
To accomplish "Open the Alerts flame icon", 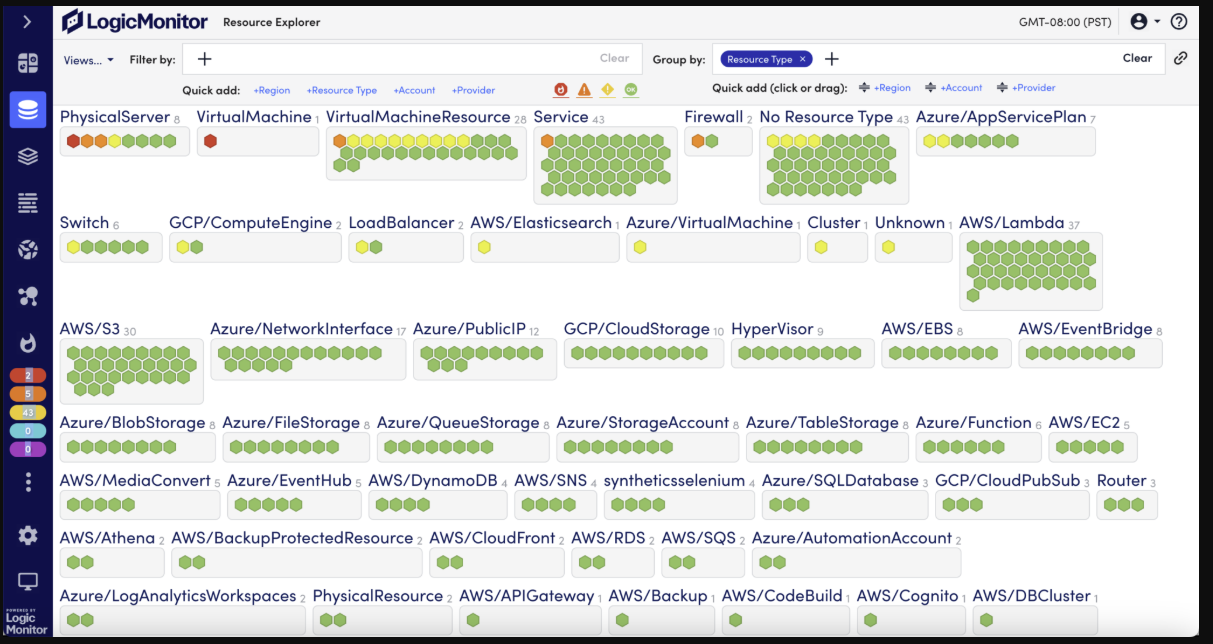I will point(28,343).
